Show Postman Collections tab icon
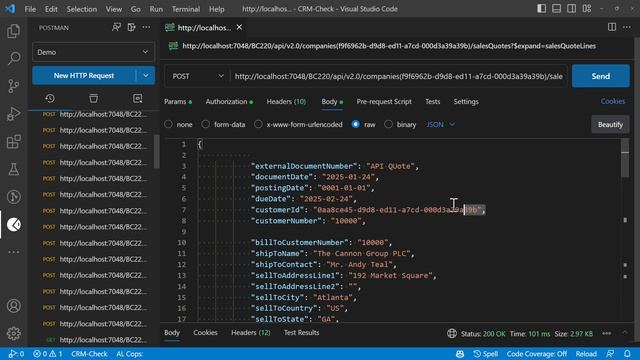 click(93, 98)
